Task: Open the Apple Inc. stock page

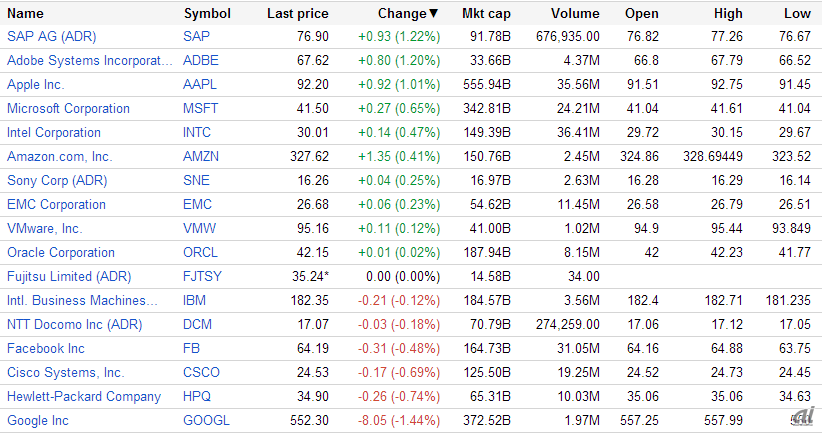Action: point(35,84)
